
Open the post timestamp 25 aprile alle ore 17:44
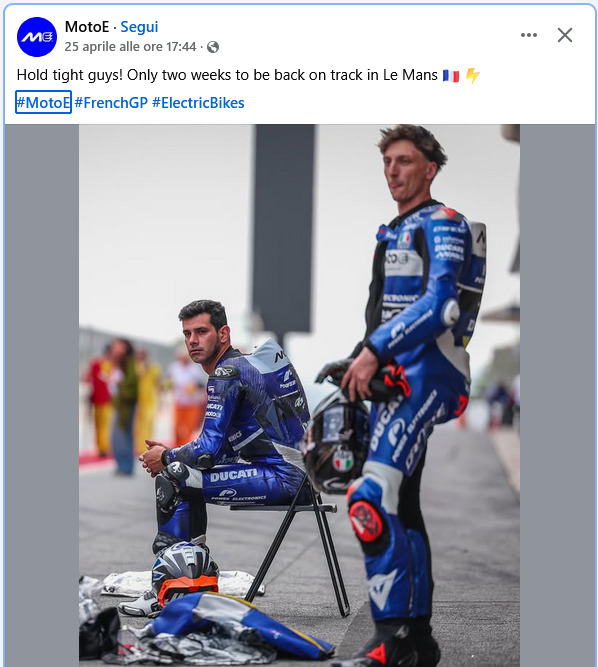(x=130, y=46)
